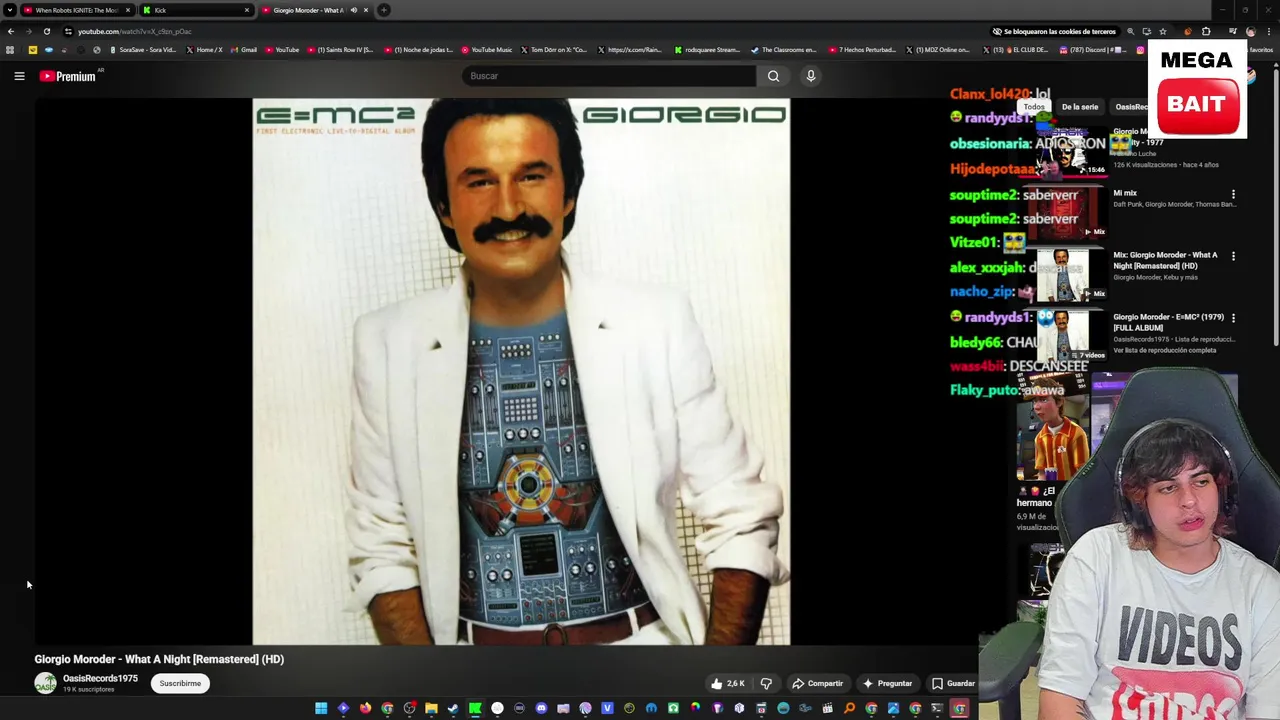
Task: Open Kick app in taskbar
Action: tap(475, 708)
